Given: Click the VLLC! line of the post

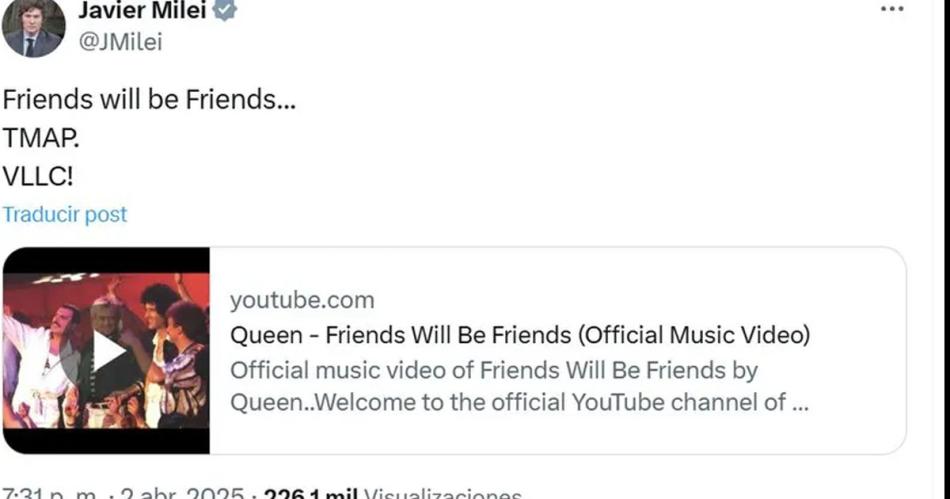Looking at the screenshot, I should (38, 177).
